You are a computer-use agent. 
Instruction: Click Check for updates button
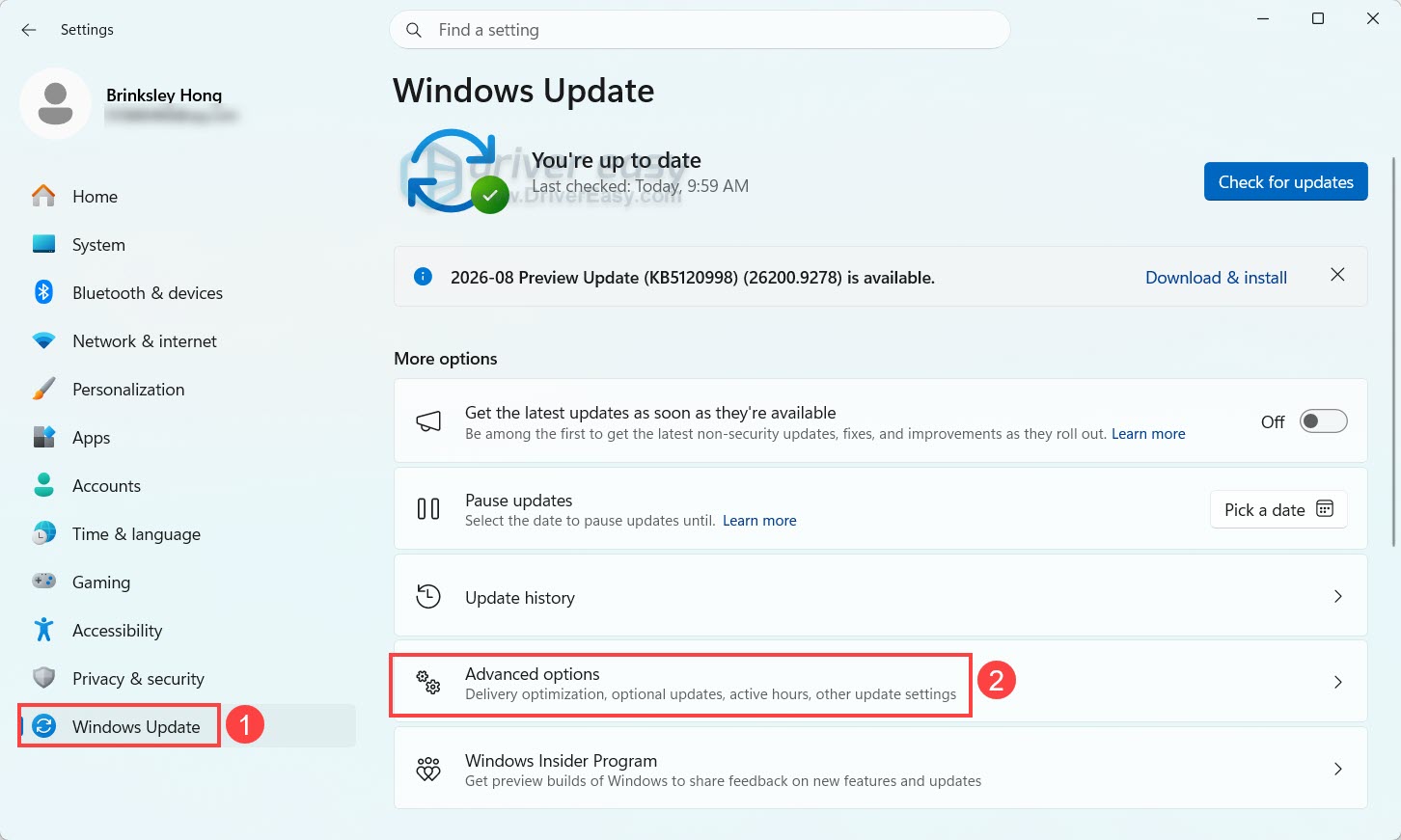[x=1285, y=181]
